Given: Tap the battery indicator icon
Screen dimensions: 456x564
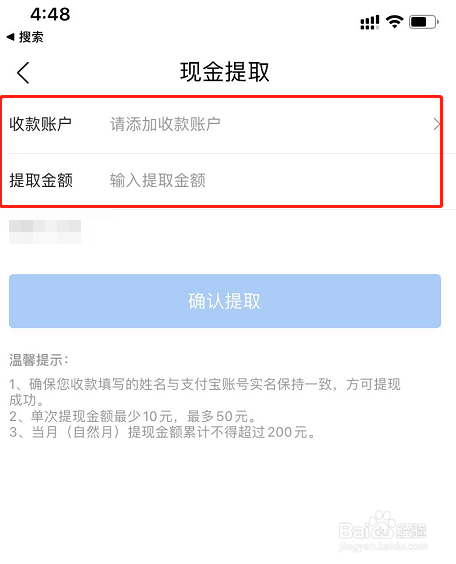Looking at the screenshot, I should pos(424,22).
